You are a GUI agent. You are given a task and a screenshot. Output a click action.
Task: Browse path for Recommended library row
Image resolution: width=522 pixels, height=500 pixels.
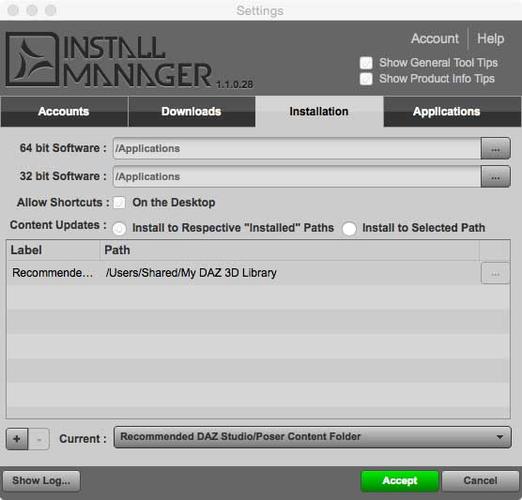(495, 273)
